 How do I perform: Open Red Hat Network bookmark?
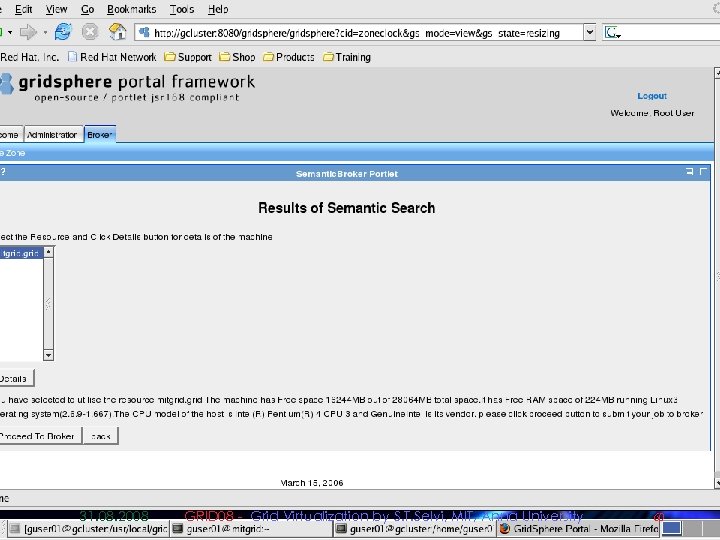[112, 57]
